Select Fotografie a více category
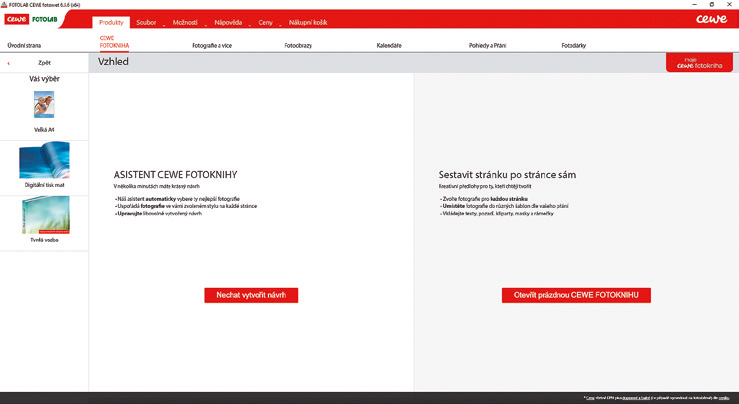739x404 pixels. (212, 46)
